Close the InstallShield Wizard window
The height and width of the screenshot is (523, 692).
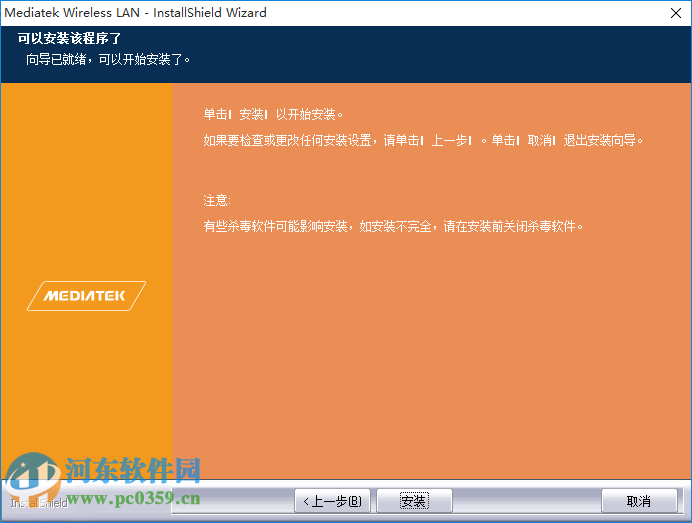676,13
